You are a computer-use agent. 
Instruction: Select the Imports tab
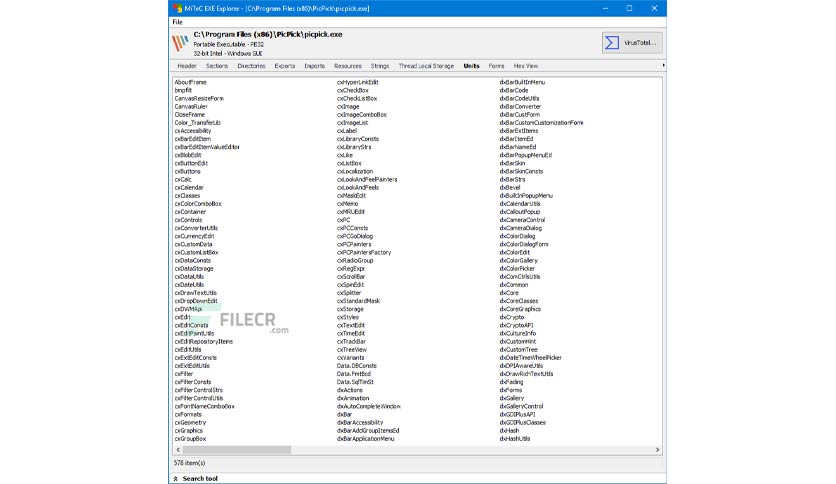point(315,66)
